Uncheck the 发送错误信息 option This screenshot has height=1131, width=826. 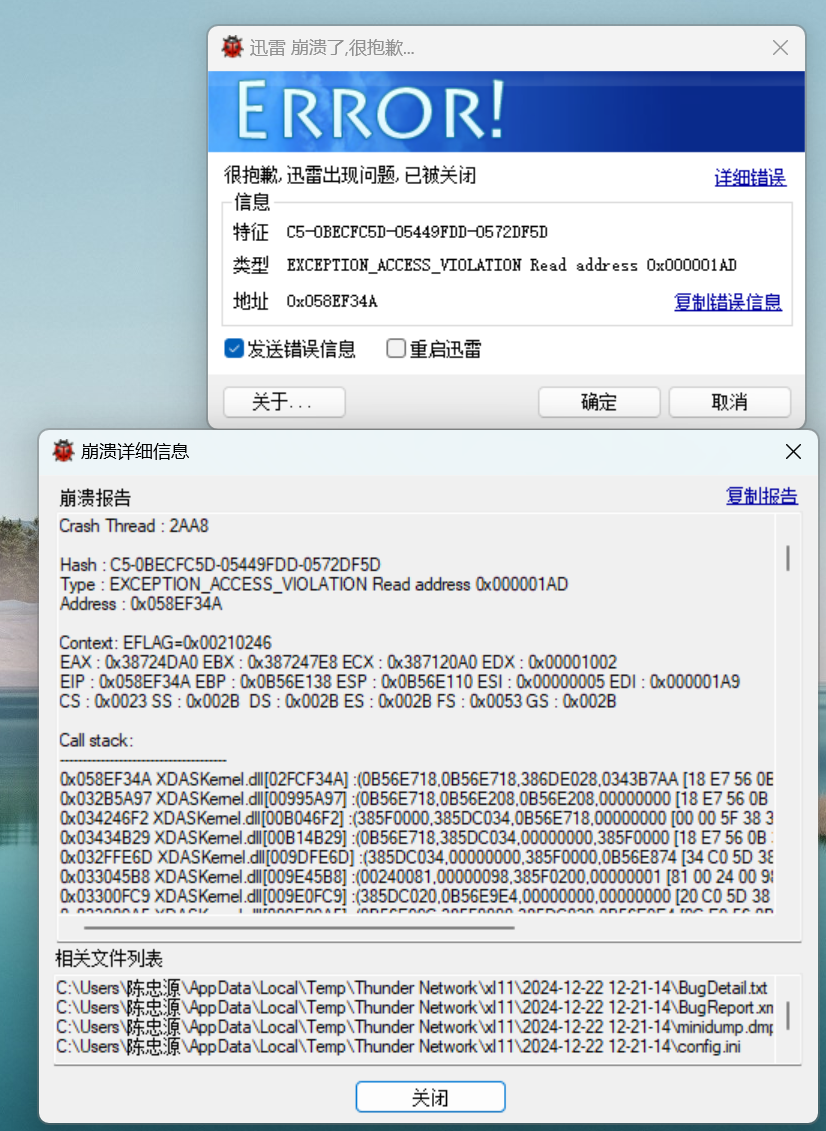(234, 349)
